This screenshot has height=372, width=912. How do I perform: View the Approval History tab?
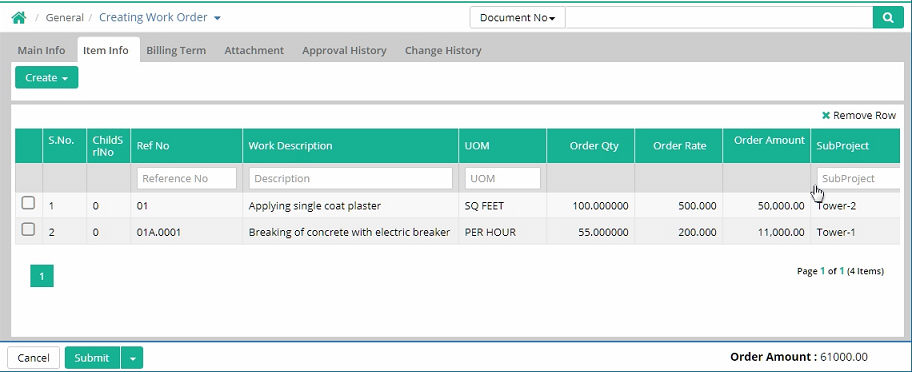344,51
